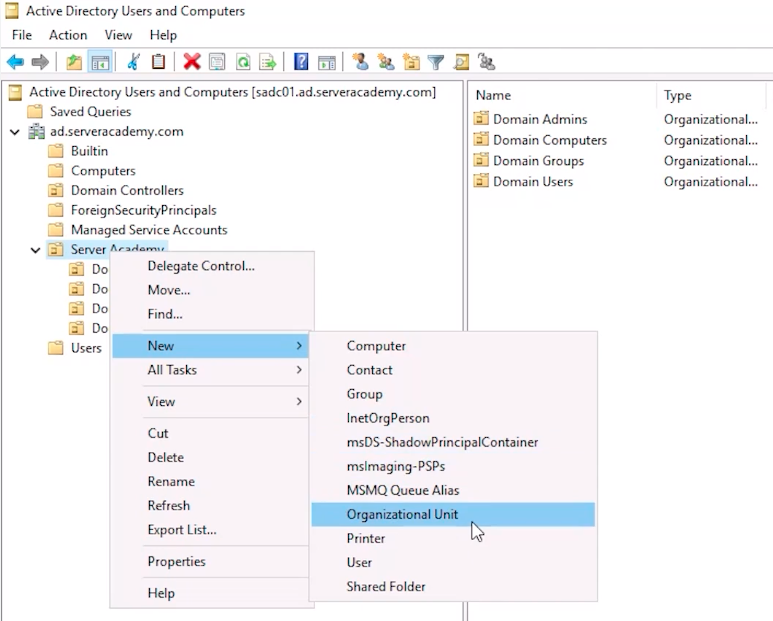
Task: Click the Cut scissors toolbar icon
Action: click(x=133, y=62)
